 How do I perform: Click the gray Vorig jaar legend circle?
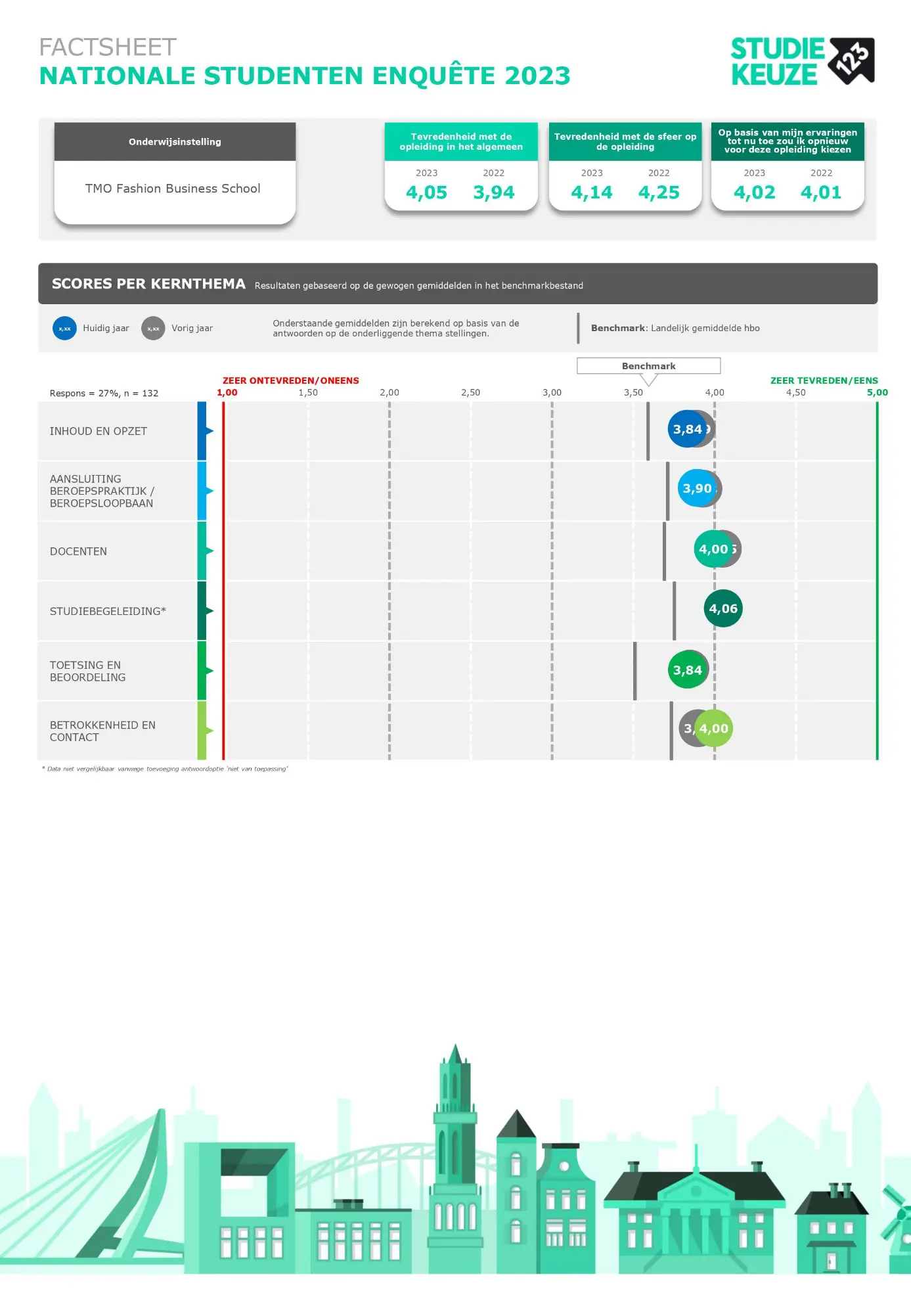153,328
